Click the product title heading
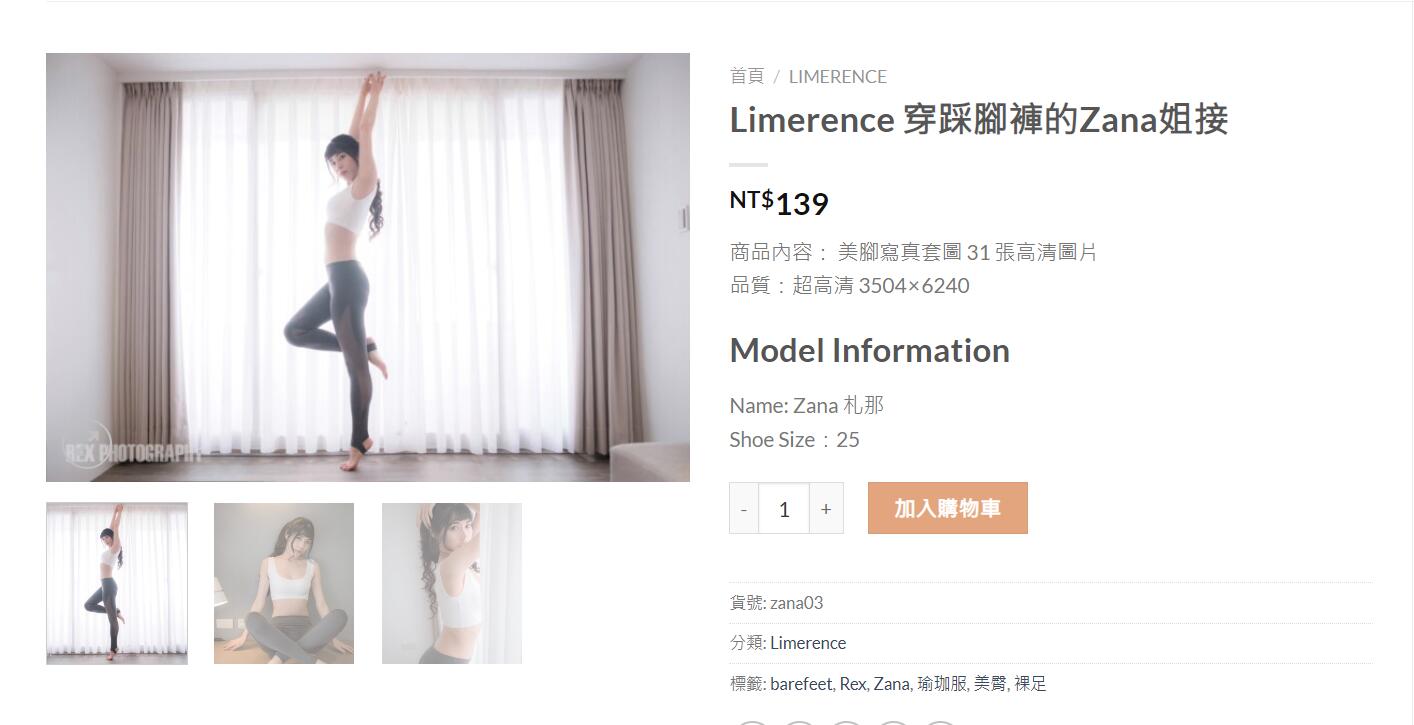Viewport: 1414px width, 725px height. click(979, 120)
